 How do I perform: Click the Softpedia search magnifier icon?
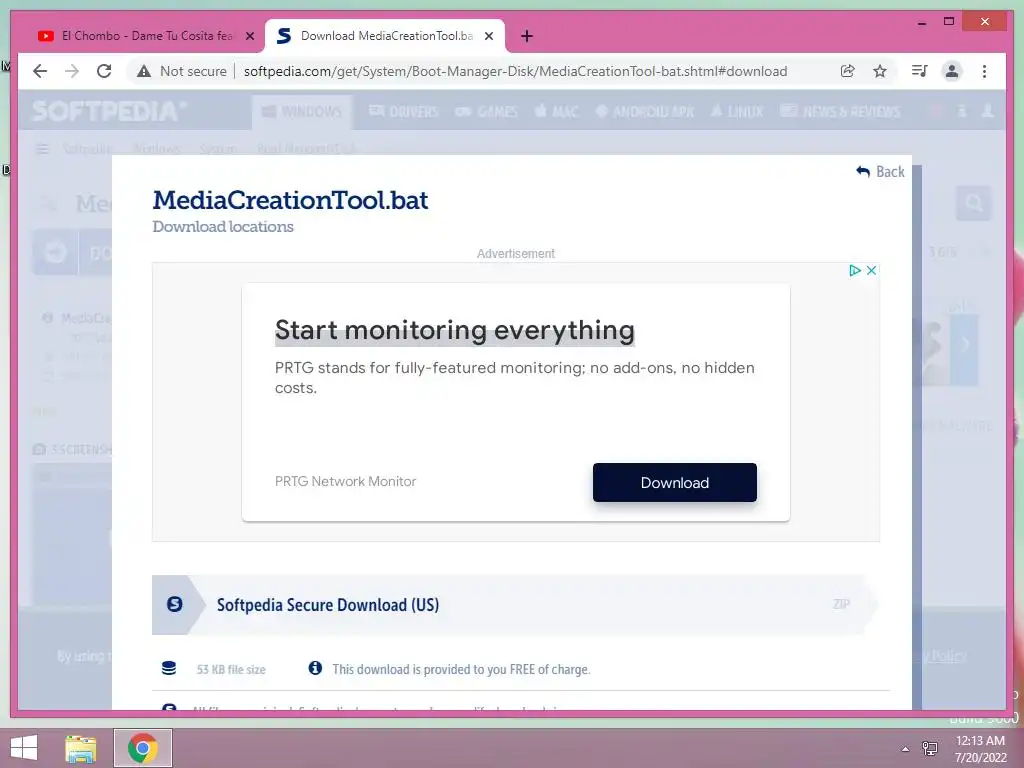(974, 204)
